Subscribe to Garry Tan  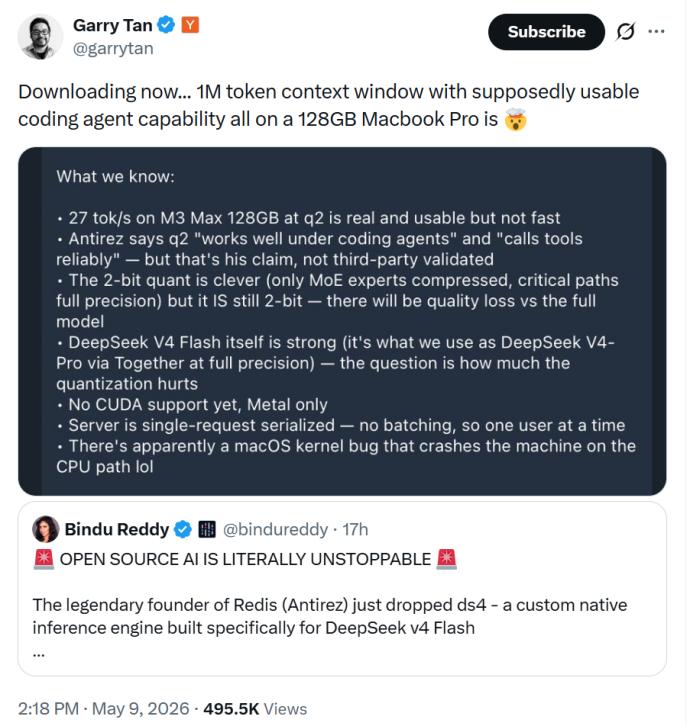(546, 32)
